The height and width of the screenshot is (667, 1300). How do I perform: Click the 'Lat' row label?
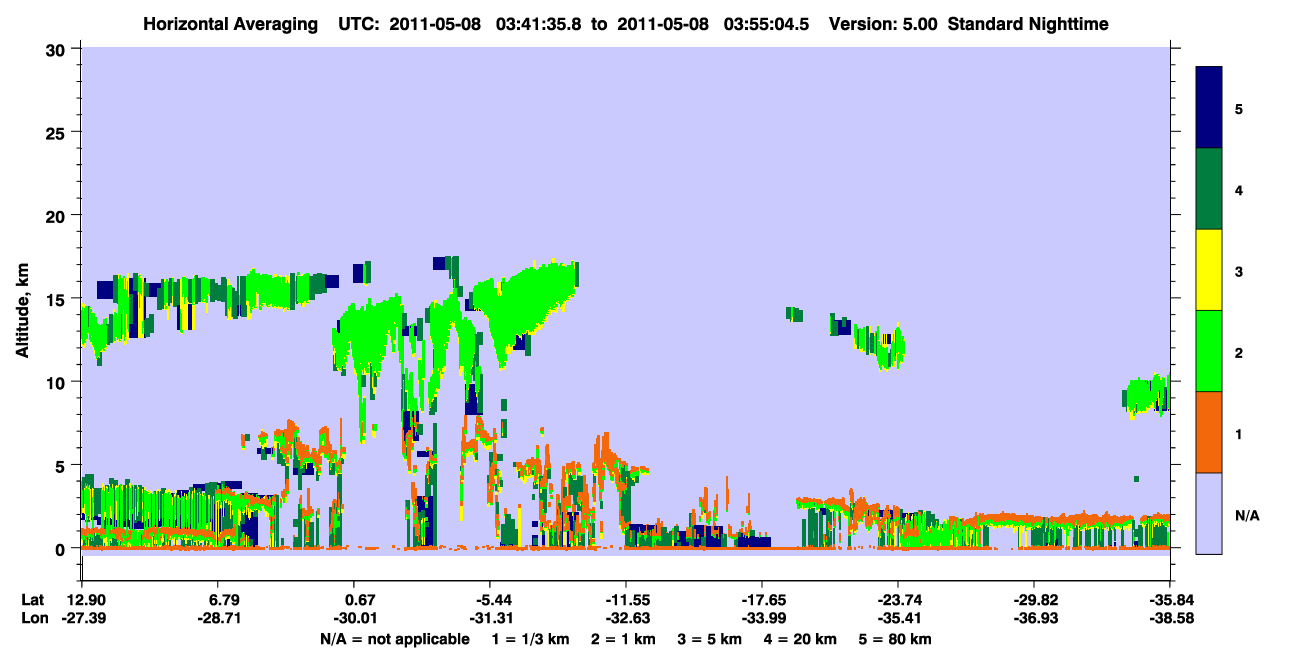[x=32, y=600]
